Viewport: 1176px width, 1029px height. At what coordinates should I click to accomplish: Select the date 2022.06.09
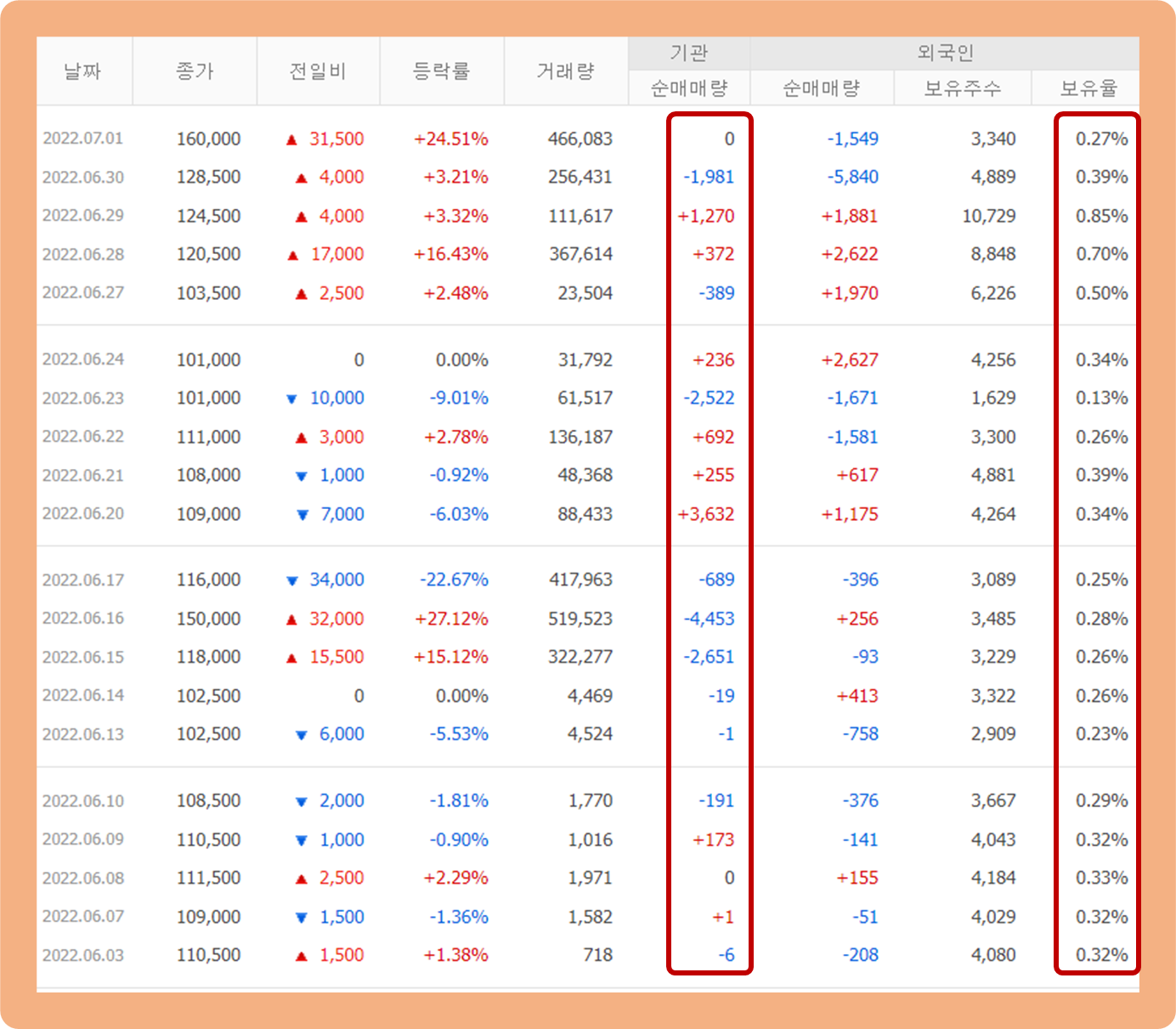(83, 840)
